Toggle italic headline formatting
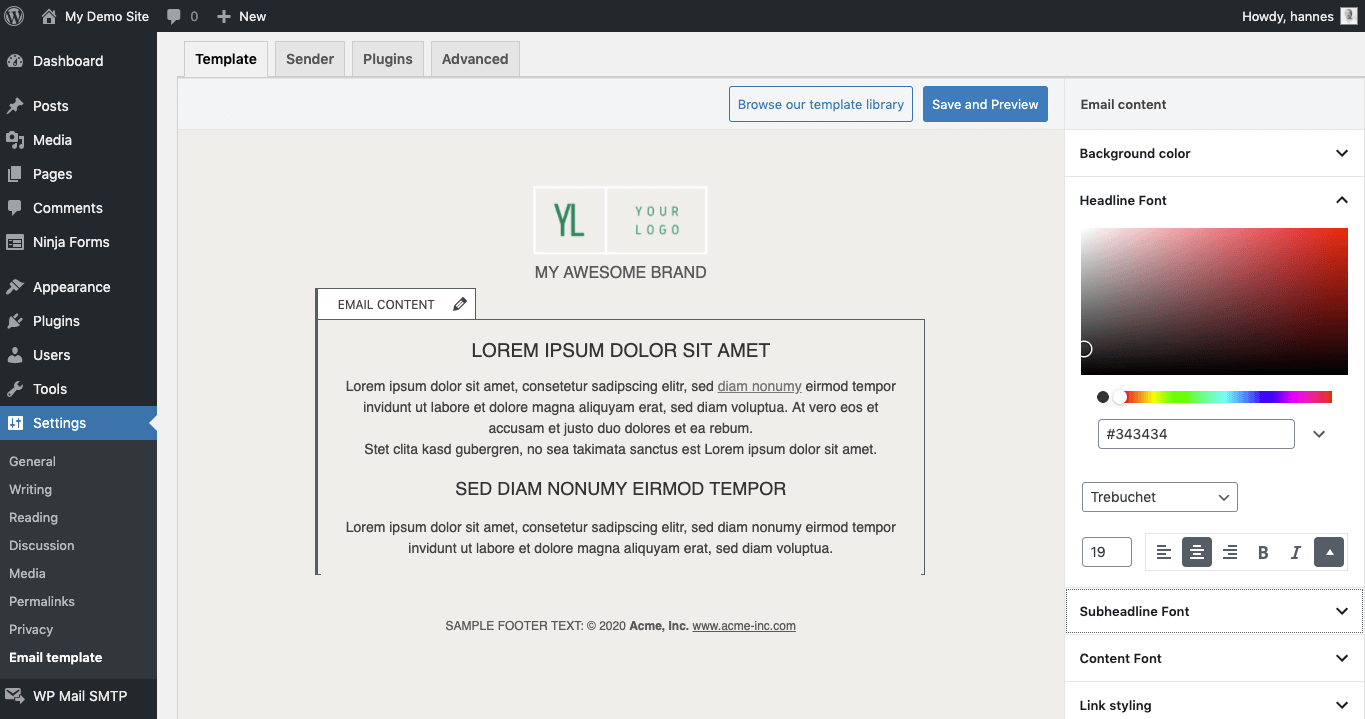1365x719 pixels. pyautogui.click(x=1296, y=552)
